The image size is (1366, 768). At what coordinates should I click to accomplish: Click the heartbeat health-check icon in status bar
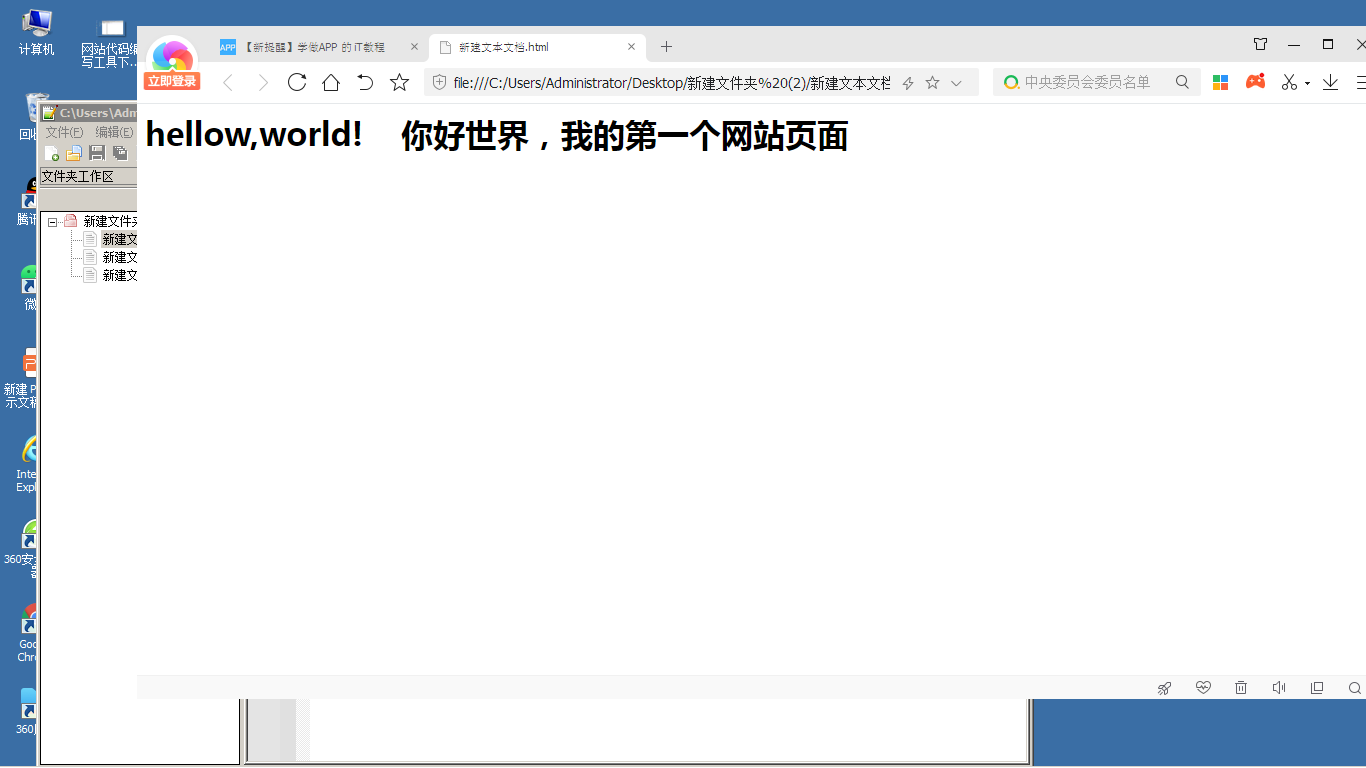[x=1203, y=687]
